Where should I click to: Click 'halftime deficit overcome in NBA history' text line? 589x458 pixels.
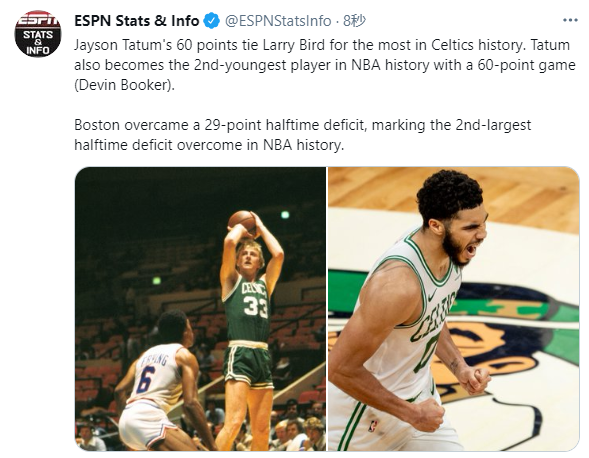pyautogui.click(x=209, y=145)
